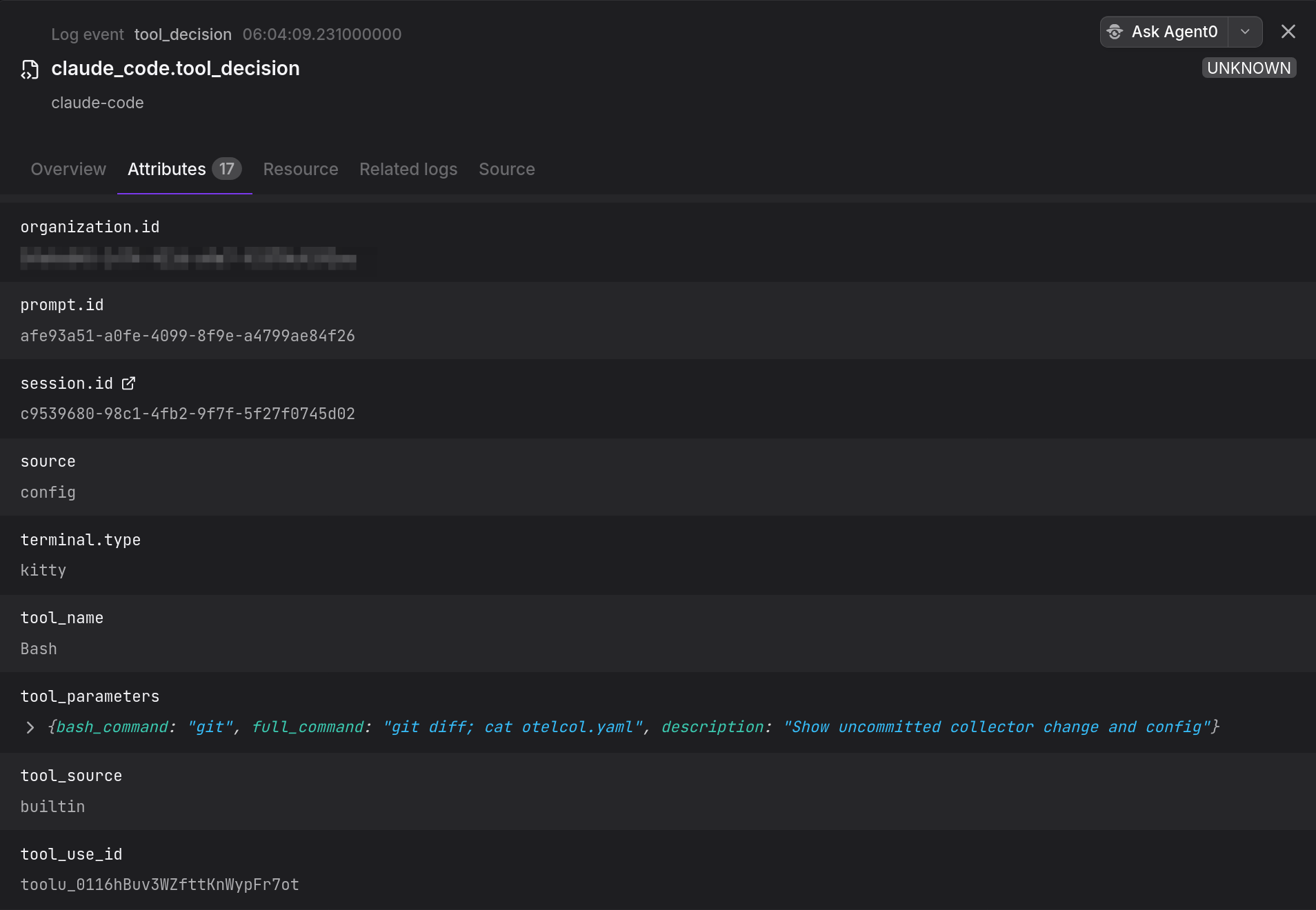Switch to the Overview tab
The image size is (1316, 910).
[x=68, y=169]
